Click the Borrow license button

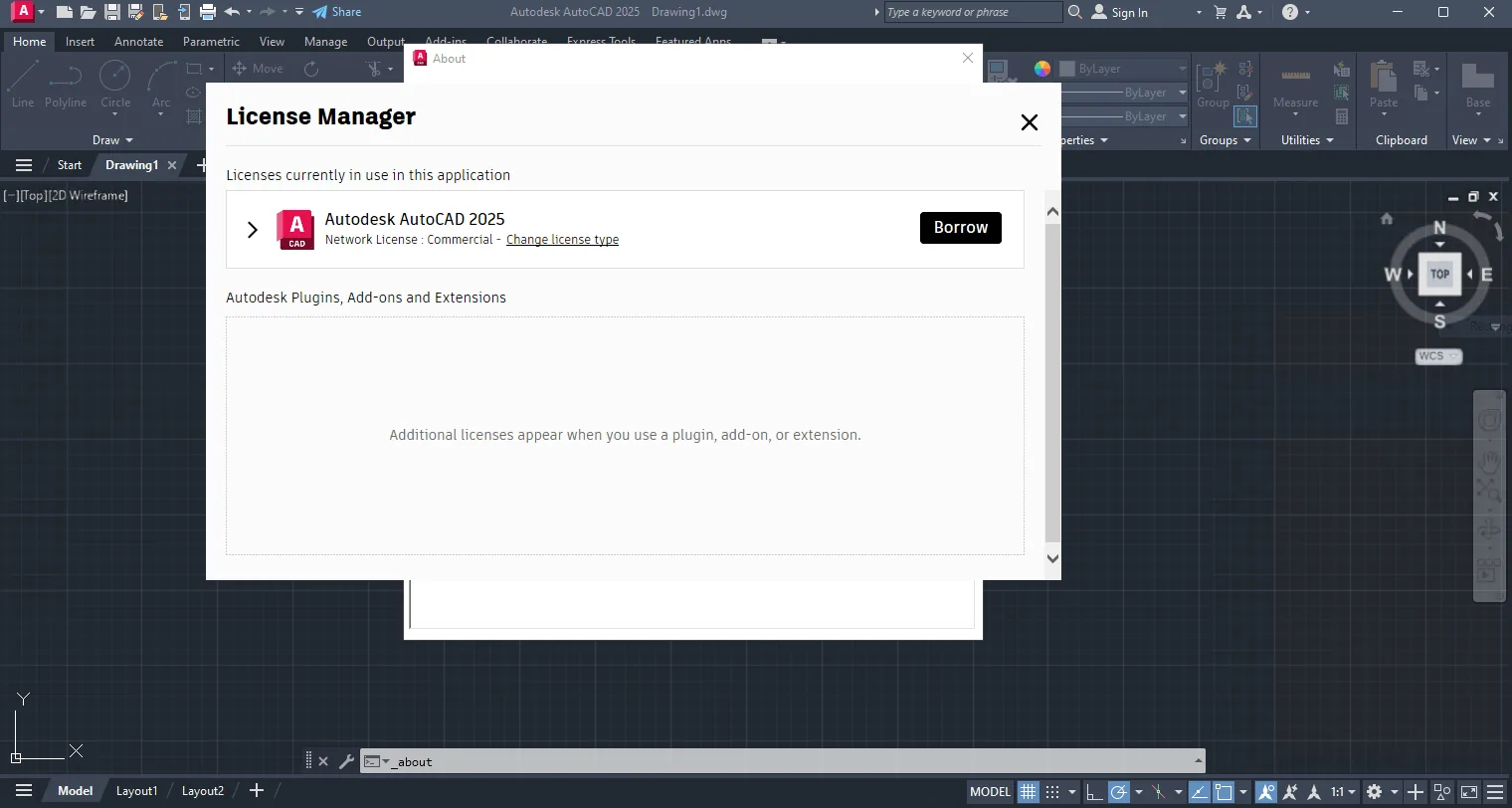point(961,228)
